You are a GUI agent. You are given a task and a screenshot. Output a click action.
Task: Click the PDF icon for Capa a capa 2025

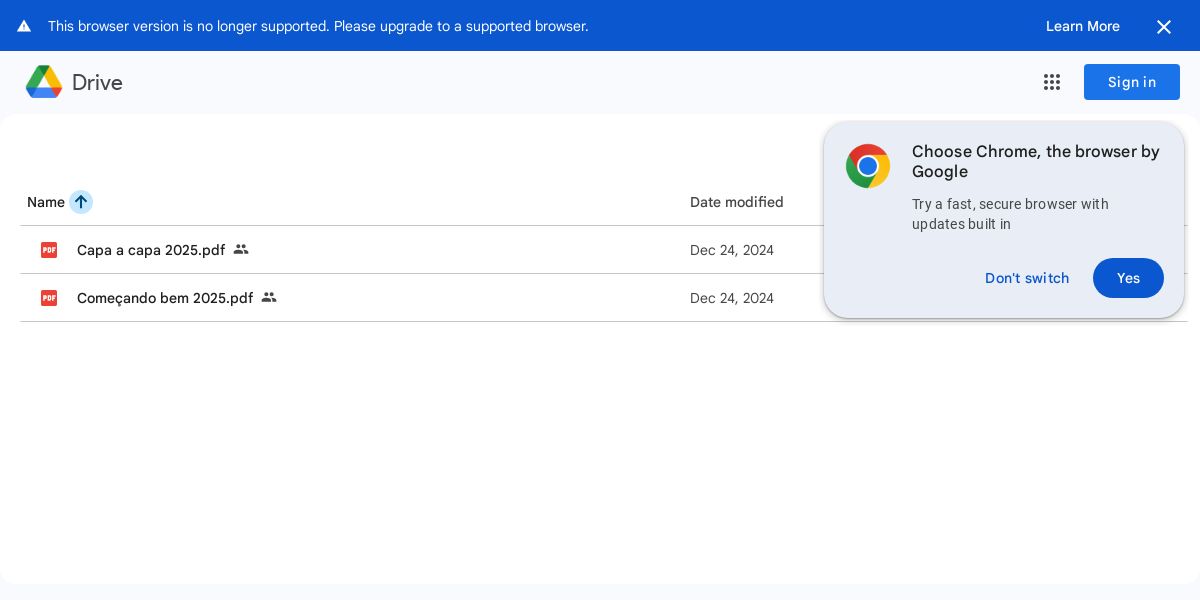[x=49, y=250]
